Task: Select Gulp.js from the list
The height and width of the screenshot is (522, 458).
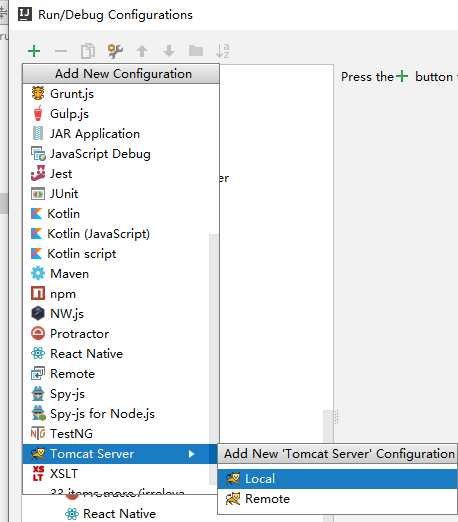Action: pyautogui.click(x=121, y=114)
